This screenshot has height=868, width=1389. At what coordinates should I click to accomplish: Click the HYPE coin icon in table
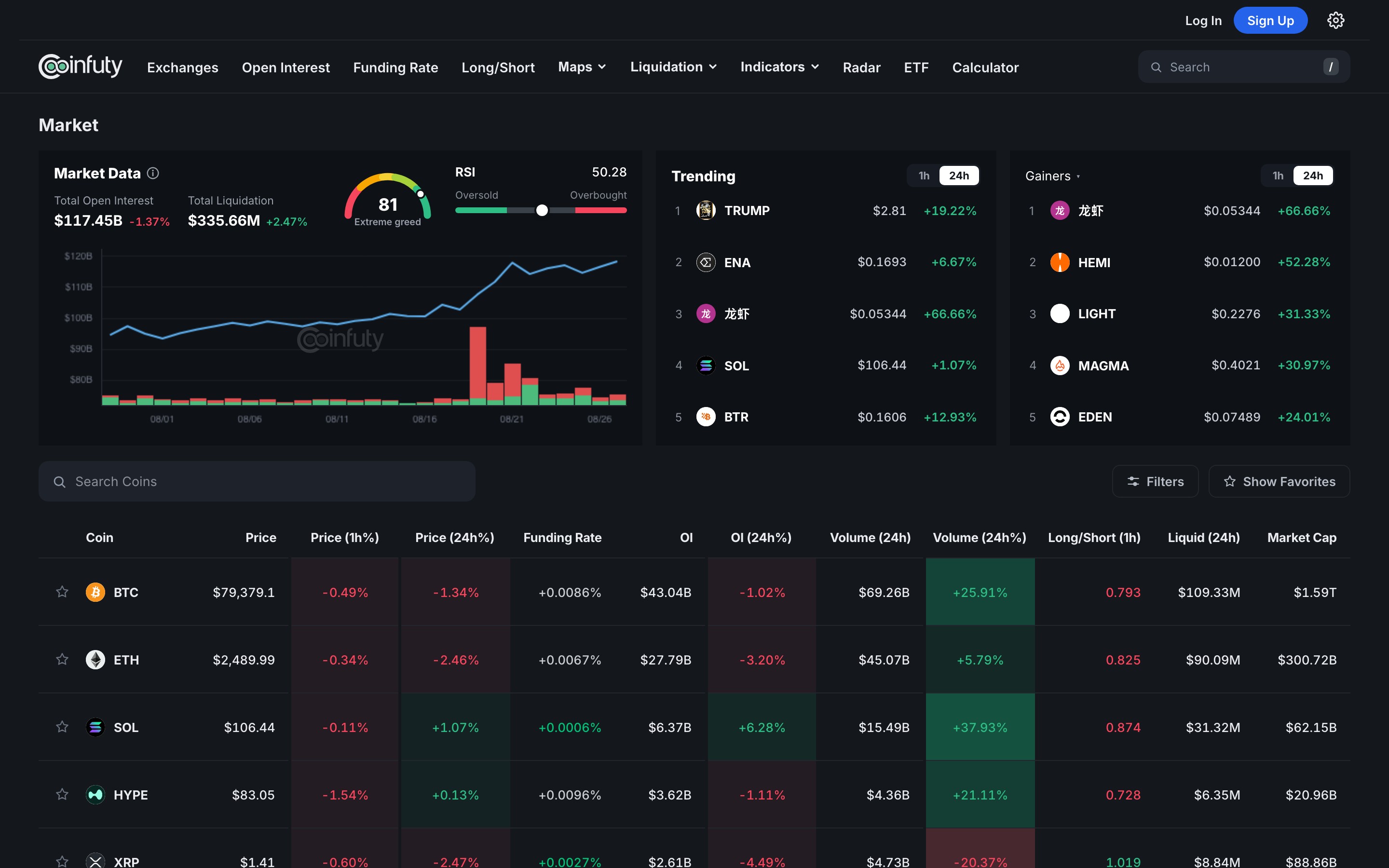pyautogui.click(x=95, y=795)
